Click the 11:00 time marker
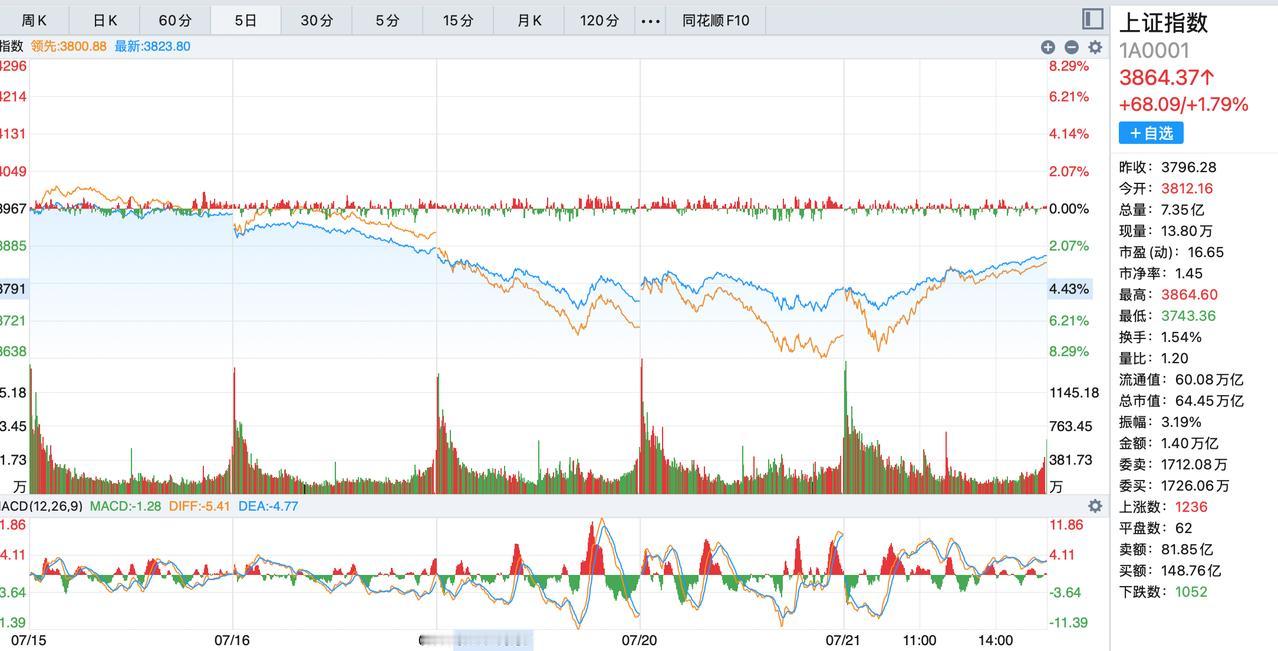Viewport: 1278px width, 651px height. [919, 640]
